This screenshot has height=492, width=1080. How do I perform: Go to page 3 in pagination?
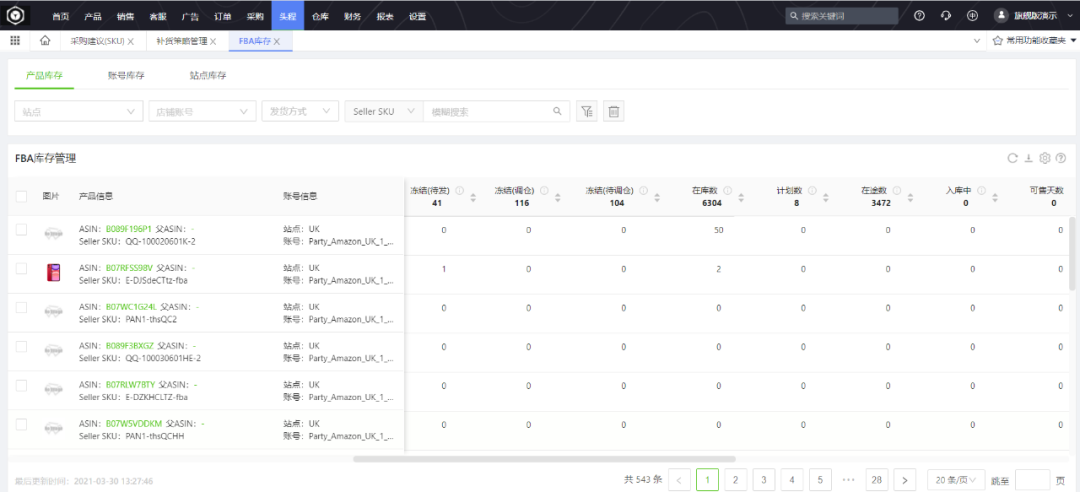pyautogui.click(x=763, y=480)
